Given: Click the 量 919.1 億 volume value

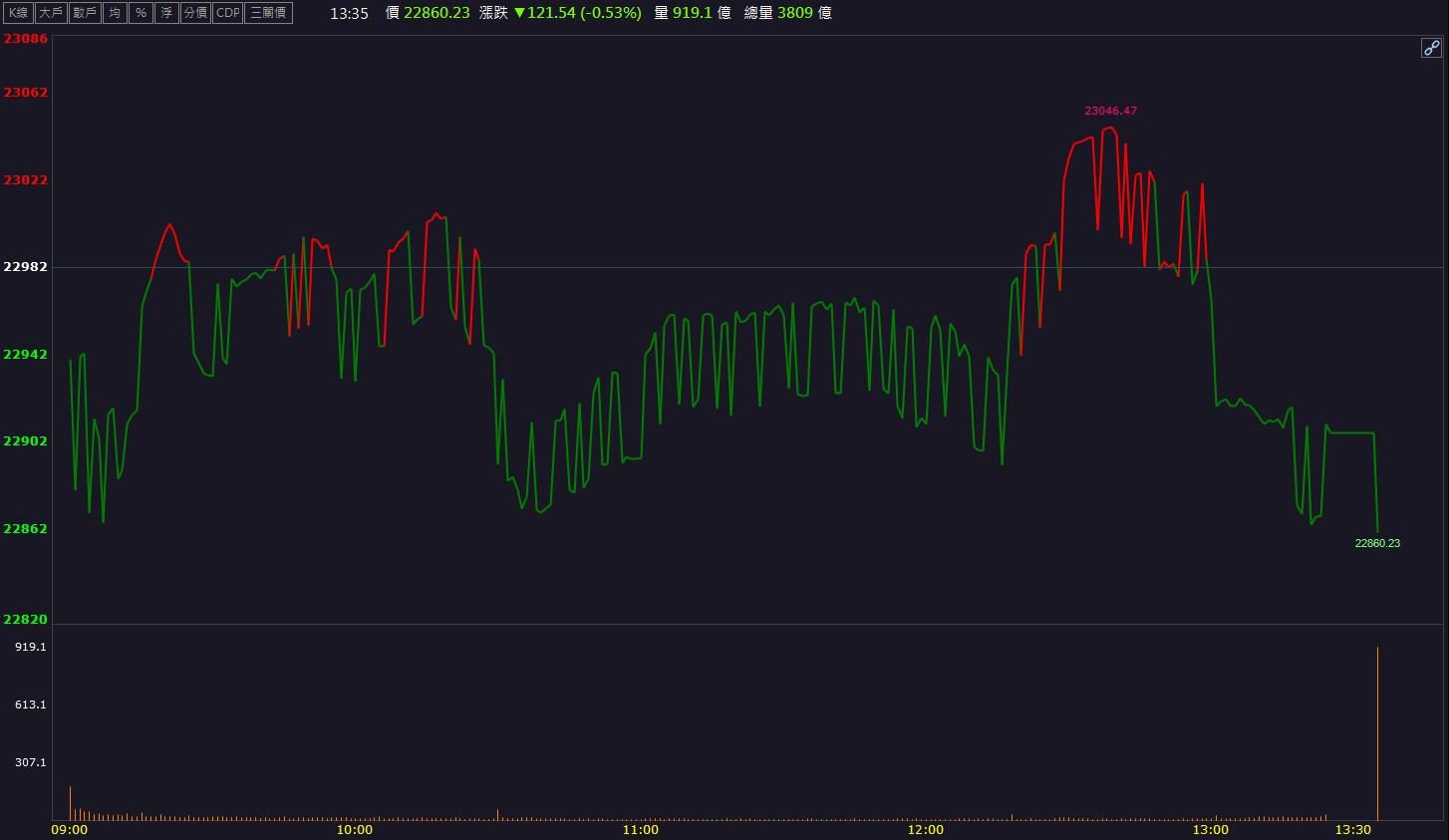Looking at the screenshot, I should [x=693, y=13].
